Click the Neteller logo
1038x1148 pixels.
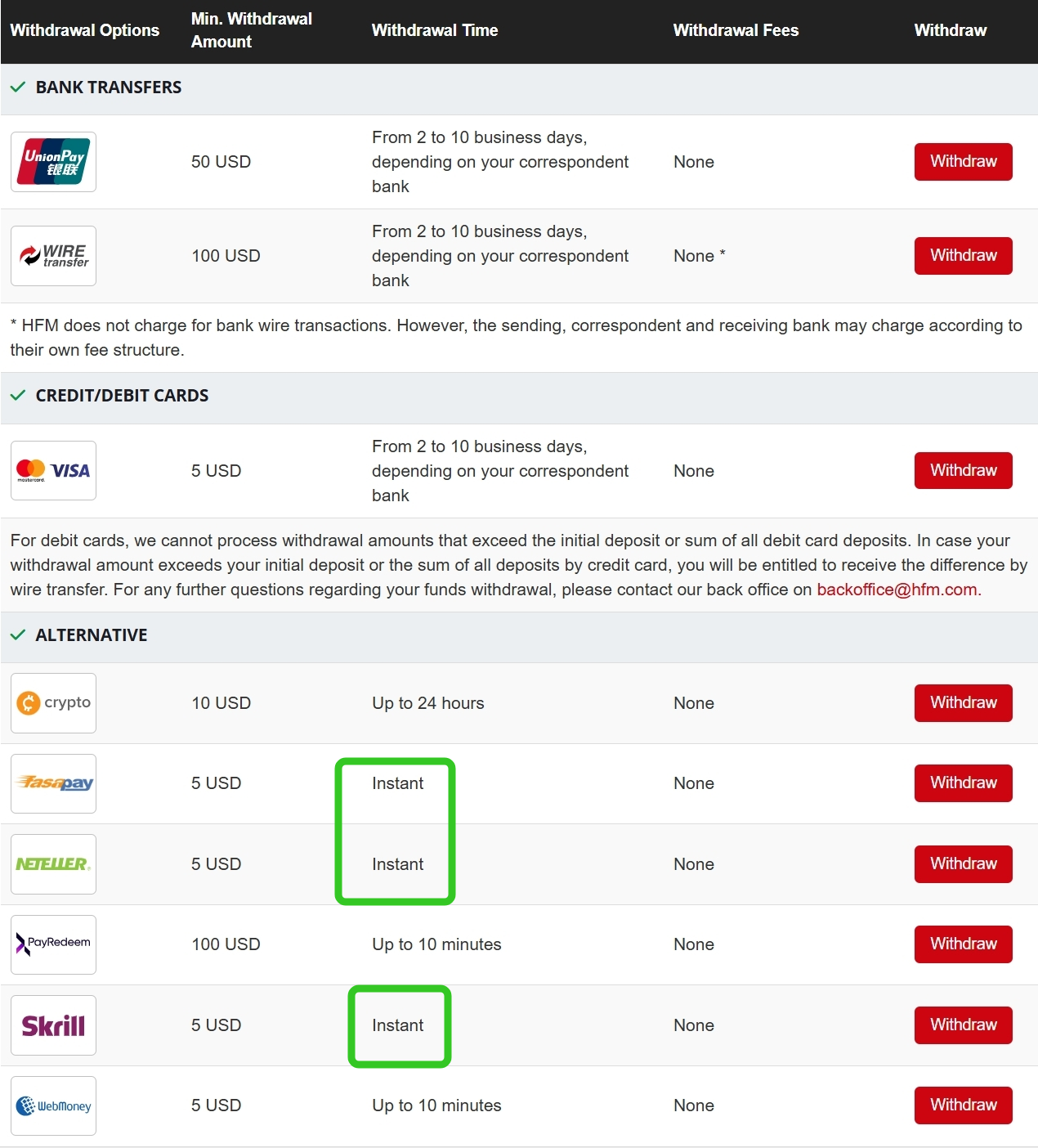(53, 864)
